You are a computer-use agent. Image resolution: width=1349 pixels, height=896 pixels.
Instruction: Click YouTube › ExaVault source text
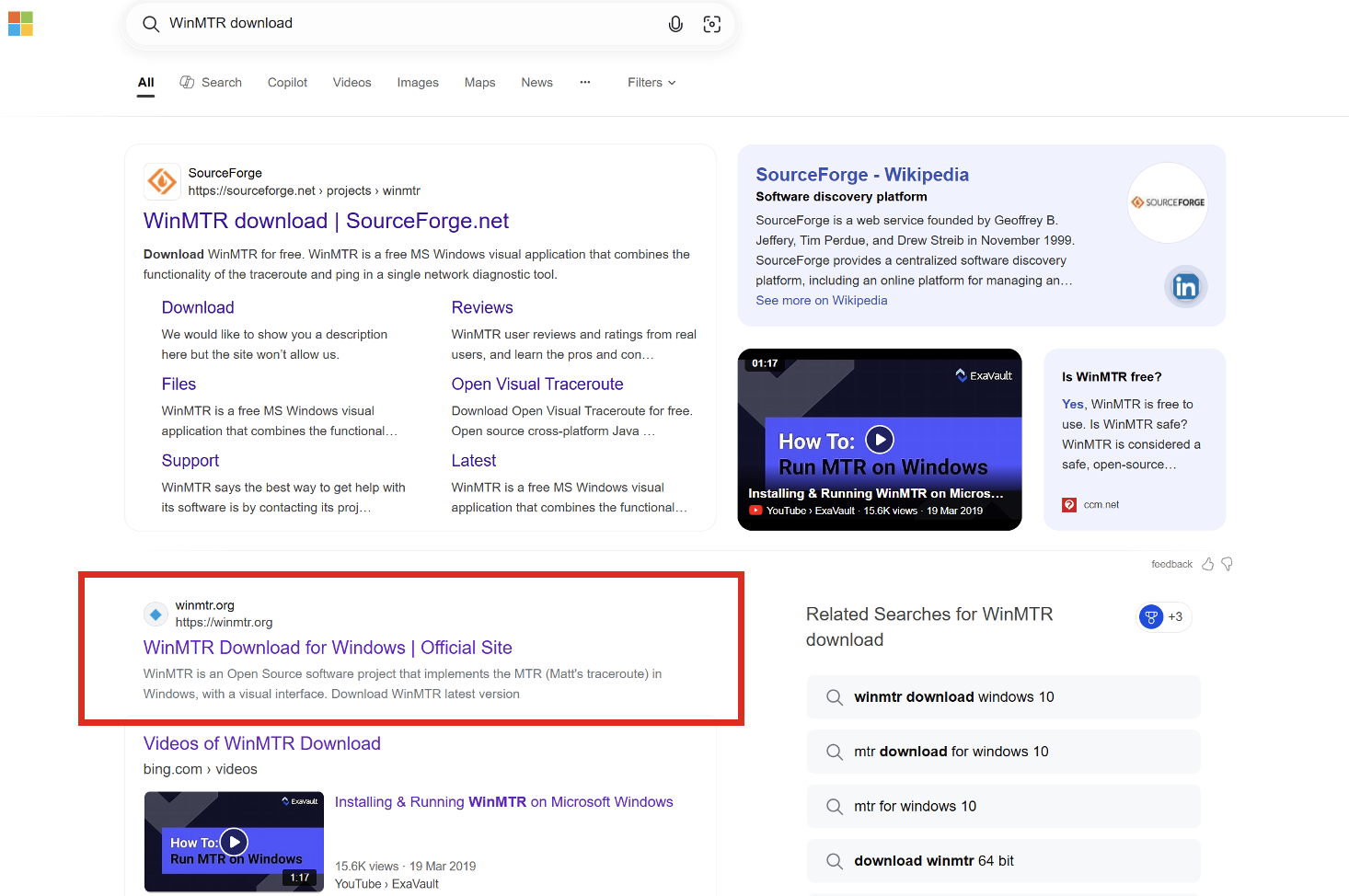point(386,884)
